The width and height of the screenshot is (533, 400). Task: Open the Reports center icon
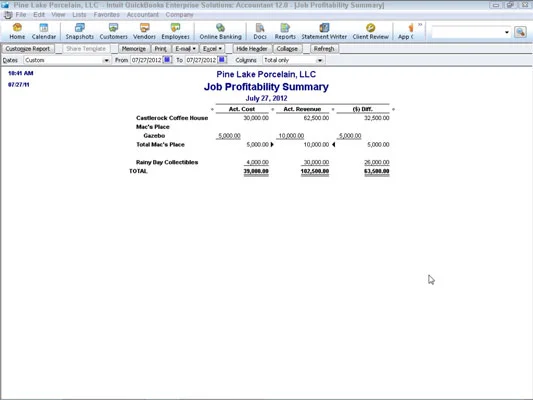pyautogui.click(x=285, y=31)
